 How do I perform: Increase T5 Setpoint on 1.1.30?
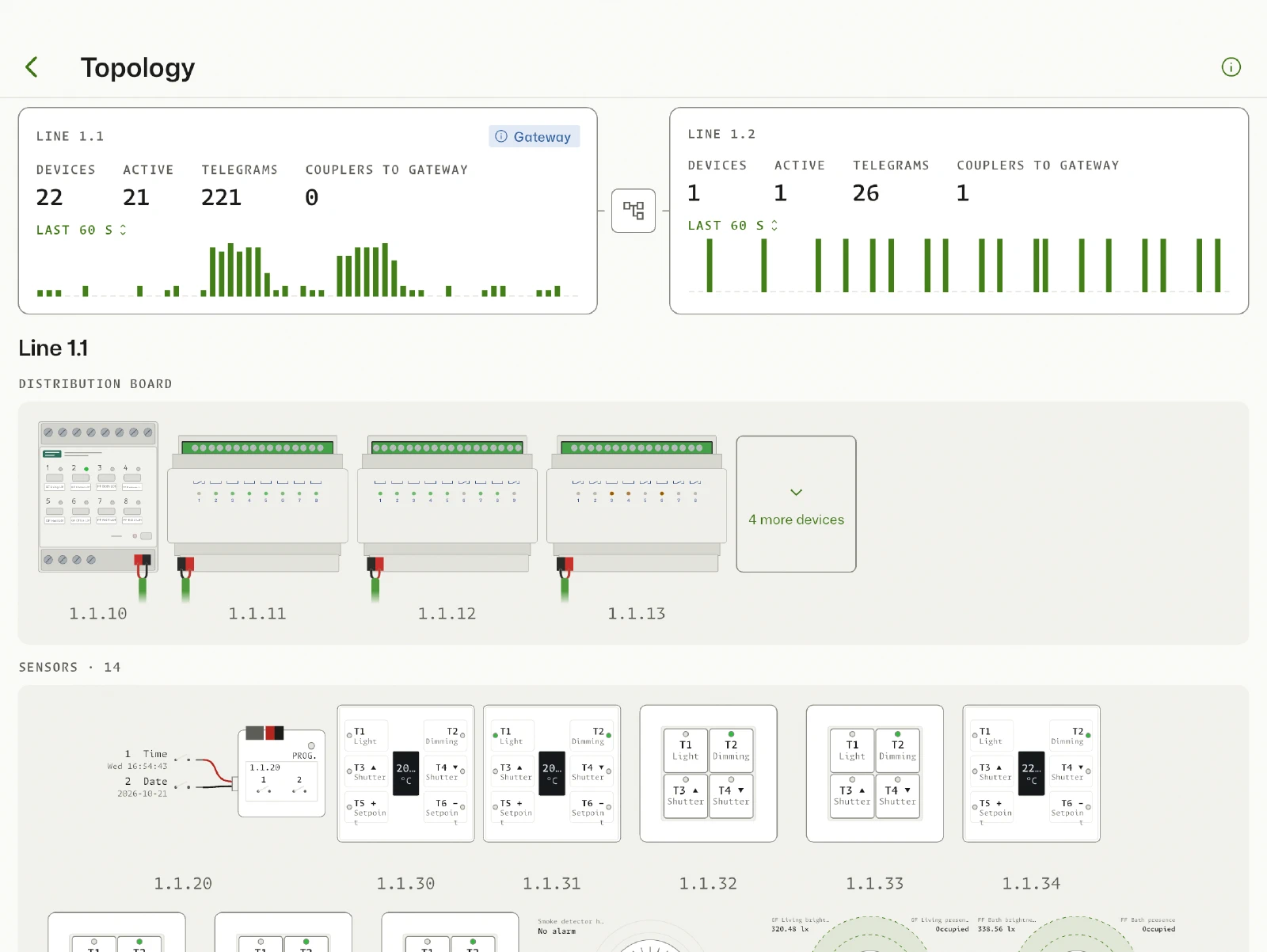click(x=367, y=808)
